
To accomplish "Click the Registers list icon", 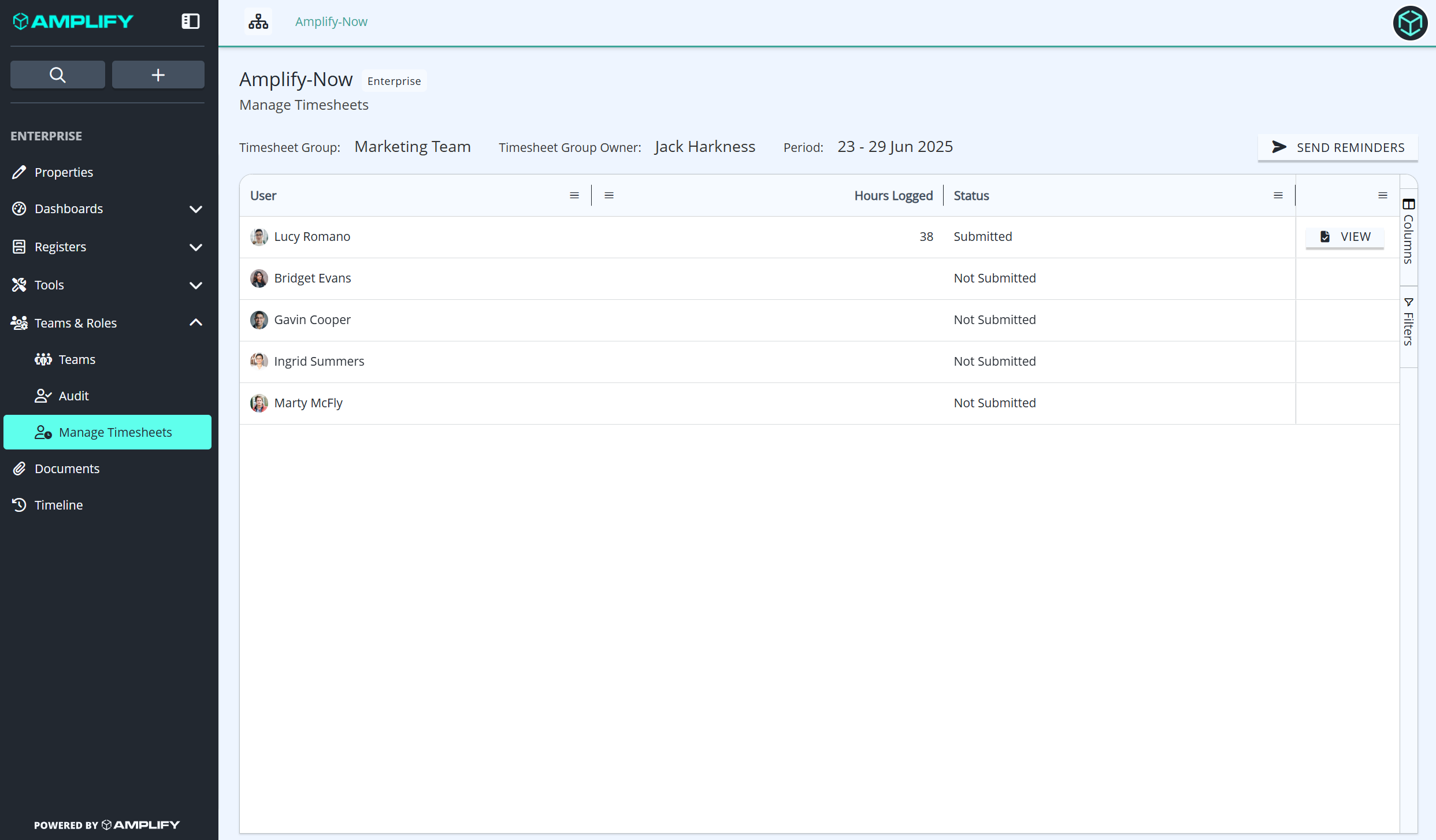I will (x=19, y=247).
